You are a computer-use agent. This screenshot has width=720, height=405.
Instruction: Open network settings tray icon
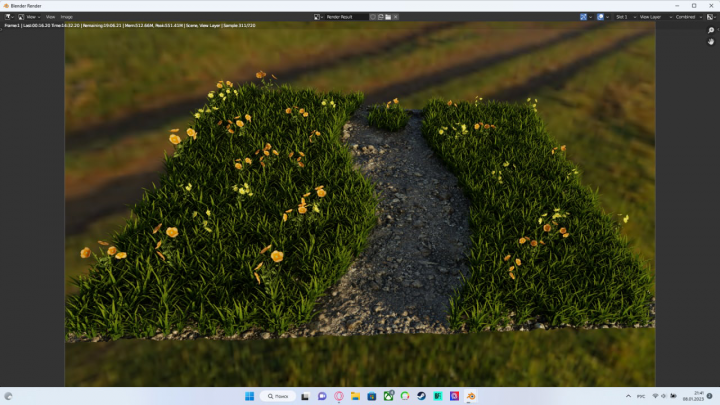click(655, 396)
